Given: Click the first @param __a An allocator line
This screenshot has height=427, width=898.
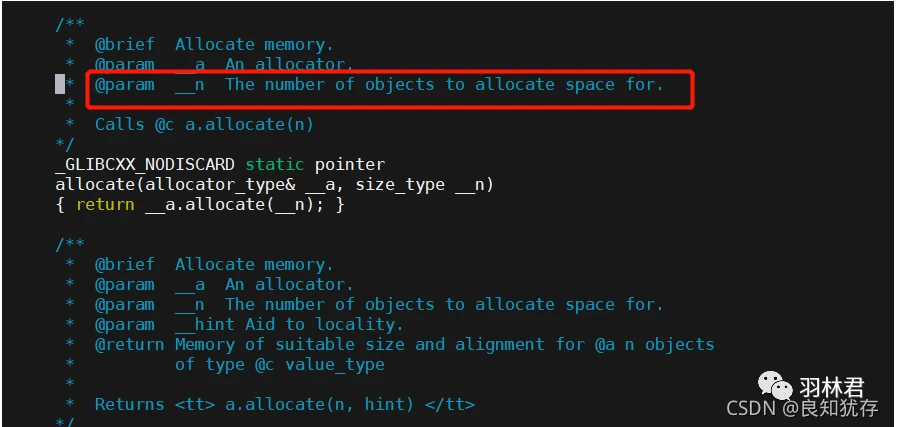Looking at the screenshot, I should coord(224,64).
